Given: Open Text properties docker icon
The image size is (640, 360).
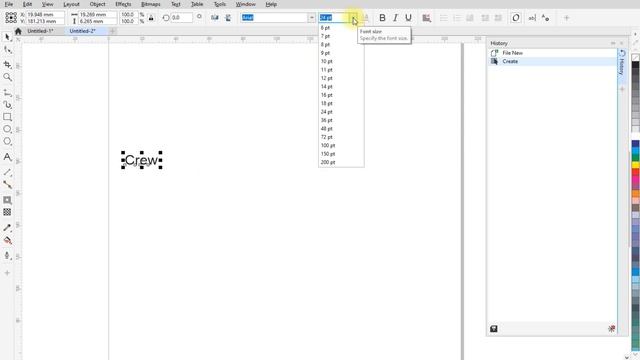Looking at the screenshot, I should [545, 18].
